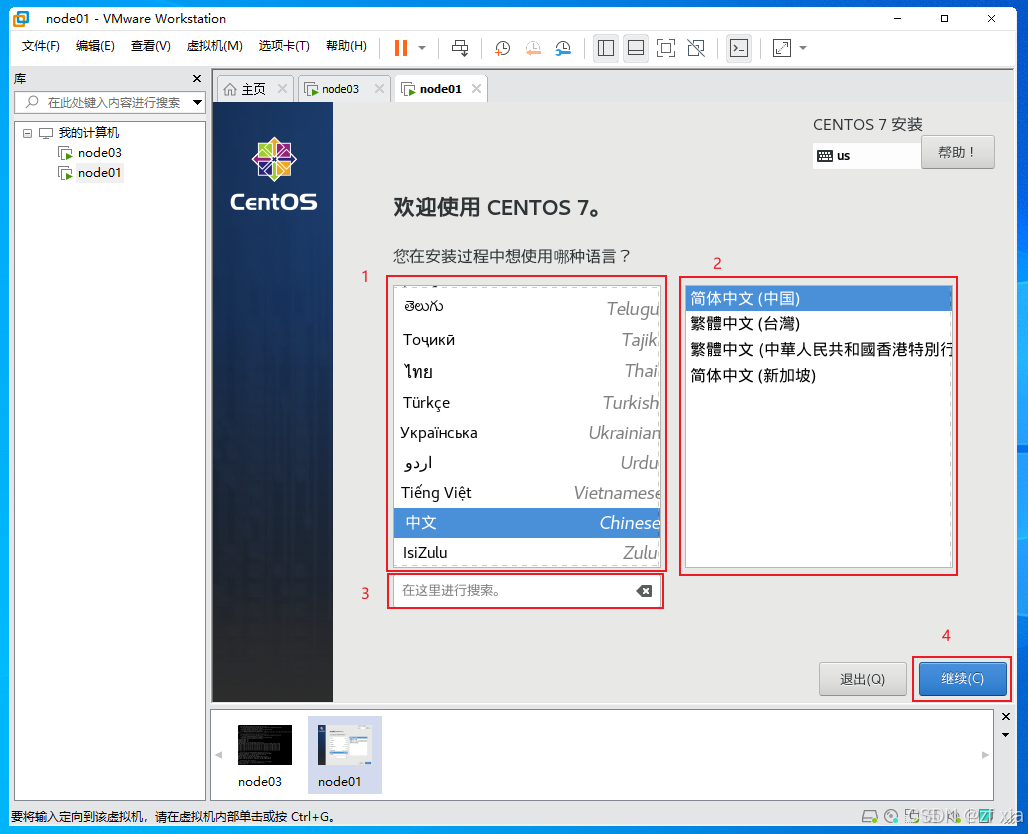This screenshot has height=834, width=1028.
Task: Open the stretch display dropdown arrow
Action: point(803,48)
